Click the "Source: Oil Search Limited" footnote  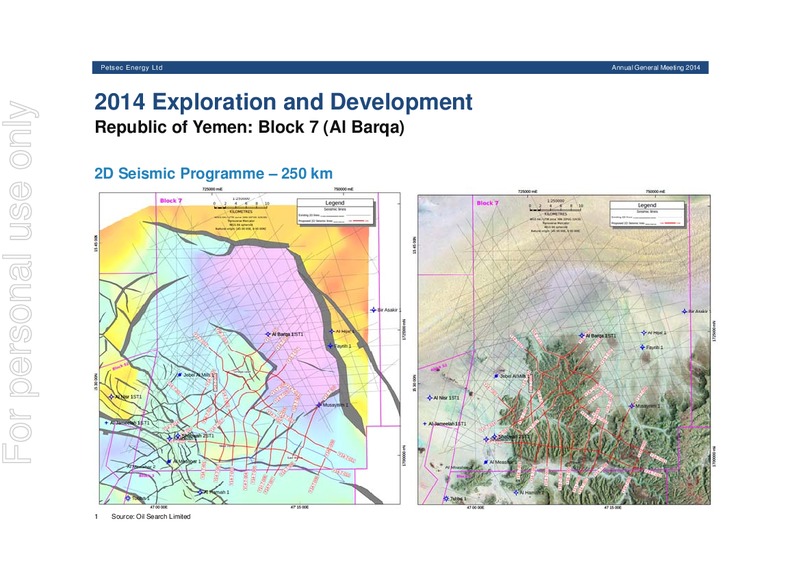click(151, 516)
